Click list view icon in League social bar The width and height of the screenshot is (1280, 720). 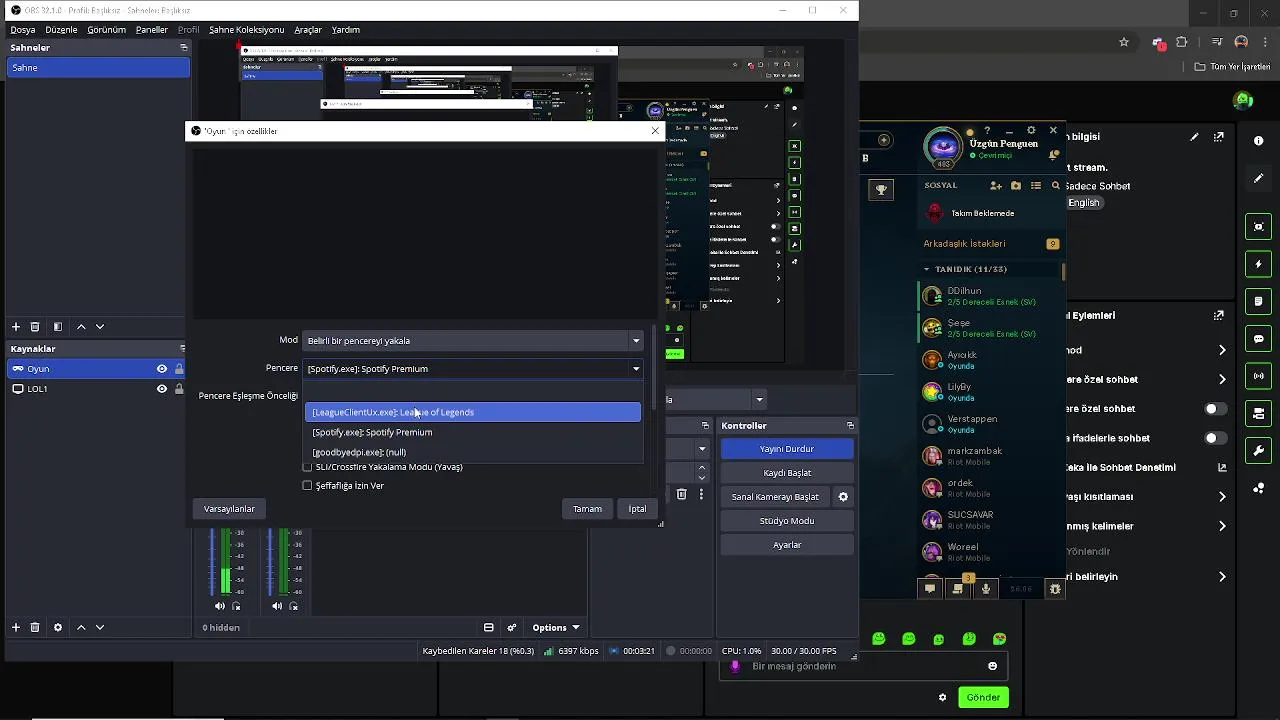coord(1036,186)
